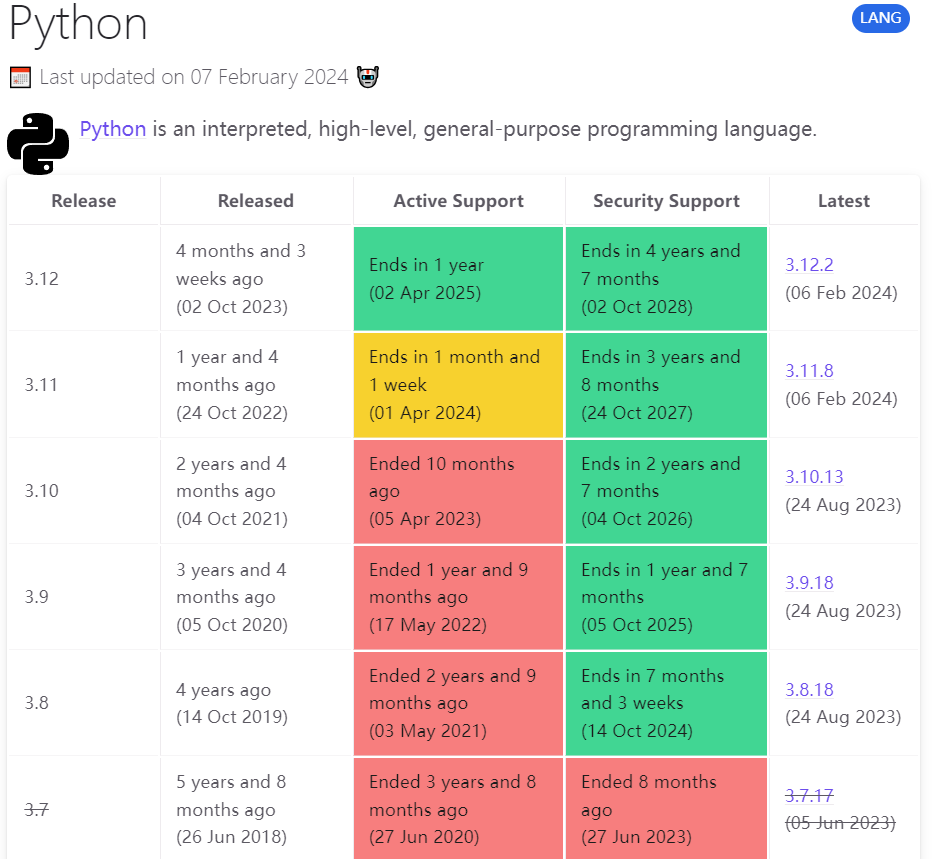Click the released date 26 Jun 2018 cell
The width and height of the screenshot is (936, 859).
[x=257, y=809]
